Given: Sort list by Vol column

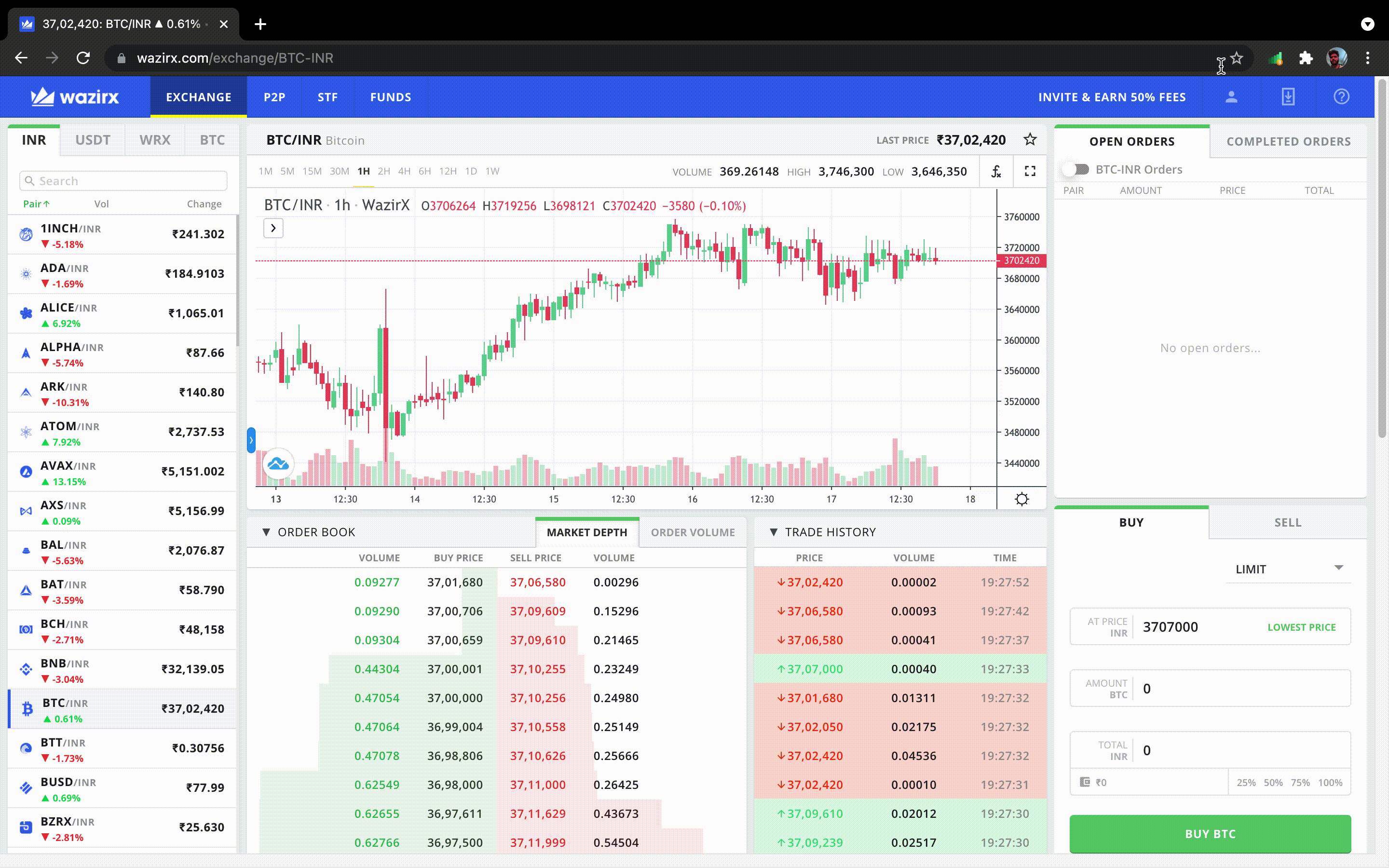Looking at the screenshot, I should [102, 204].
